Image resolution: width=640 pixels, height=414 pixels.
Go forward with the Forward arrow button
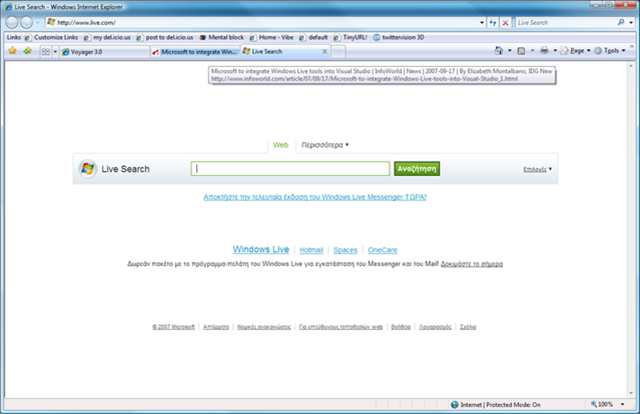coord(27,22)
